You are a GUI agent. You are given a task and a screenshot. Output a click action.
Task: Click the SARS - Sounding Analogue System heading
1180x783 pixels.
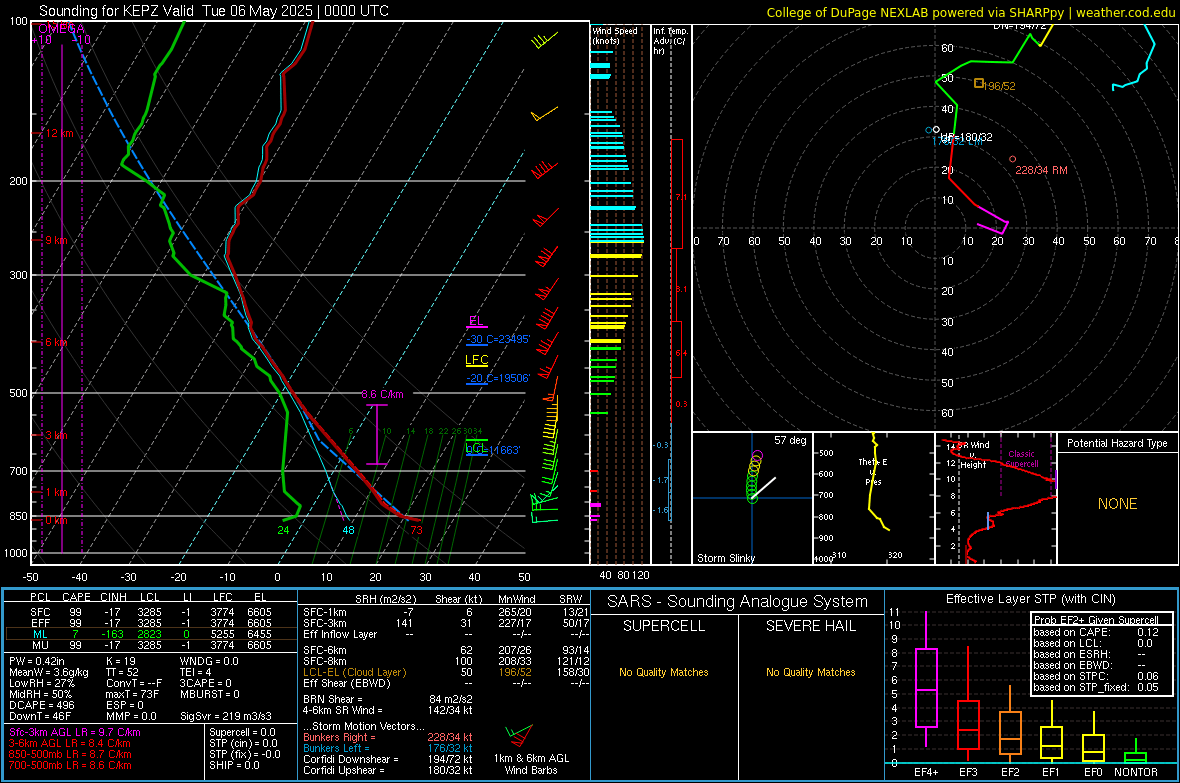pyautogui.click(x=738, y=602)
